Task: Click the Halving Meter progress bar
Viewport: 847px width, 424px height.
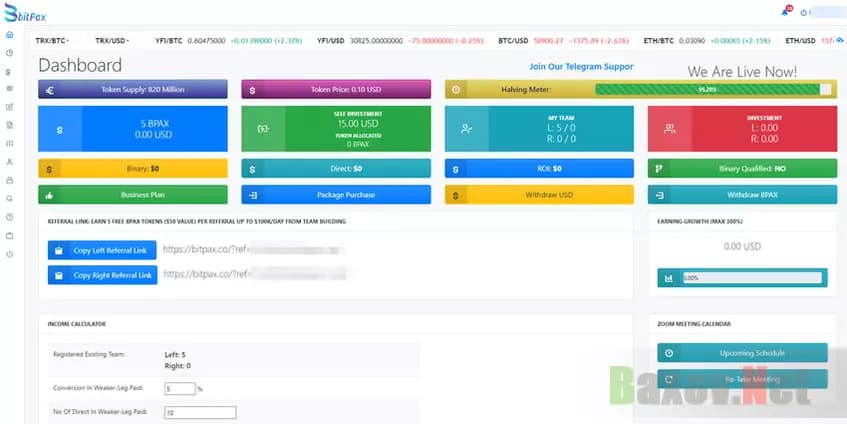Action: point(712,89)
